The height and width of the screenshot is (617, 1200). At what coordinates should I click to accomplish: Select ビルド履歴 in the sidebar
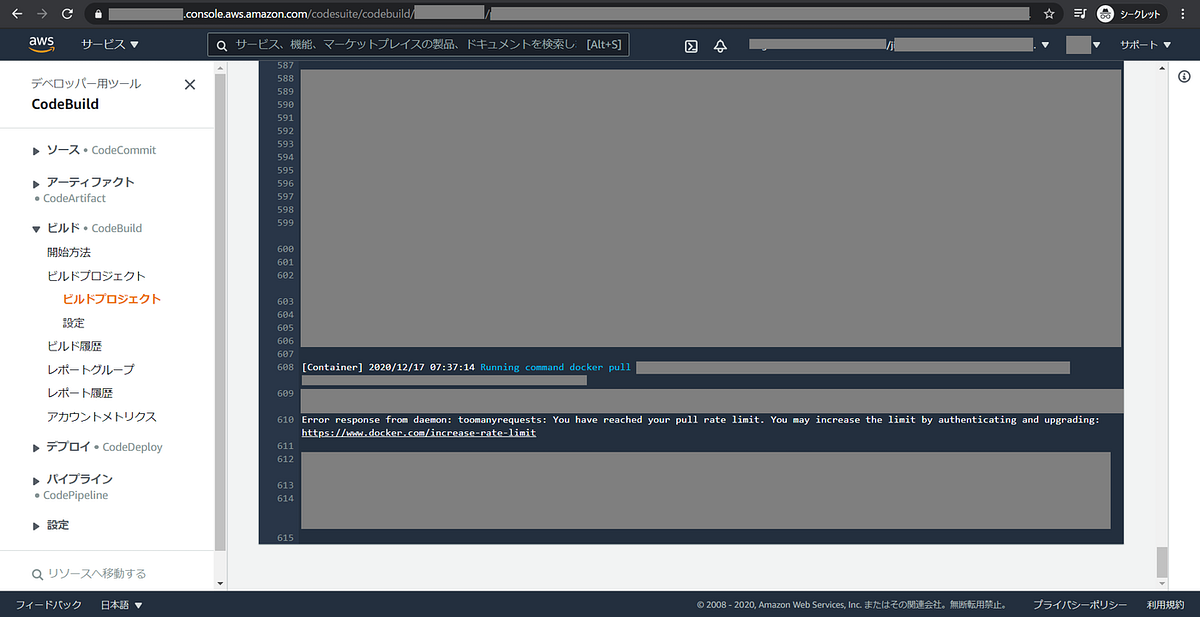(73, 346)
